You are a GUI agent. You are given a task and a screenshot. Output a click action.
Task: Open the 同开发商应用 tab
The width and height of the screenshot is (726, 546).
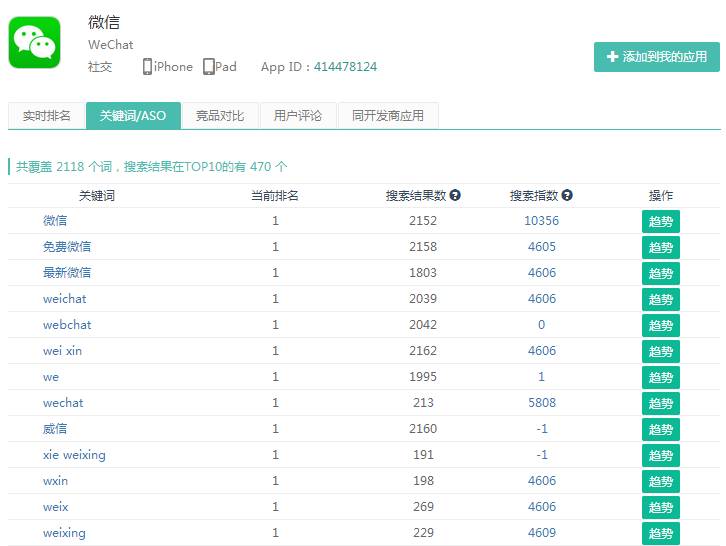click(x=388, y=115)
